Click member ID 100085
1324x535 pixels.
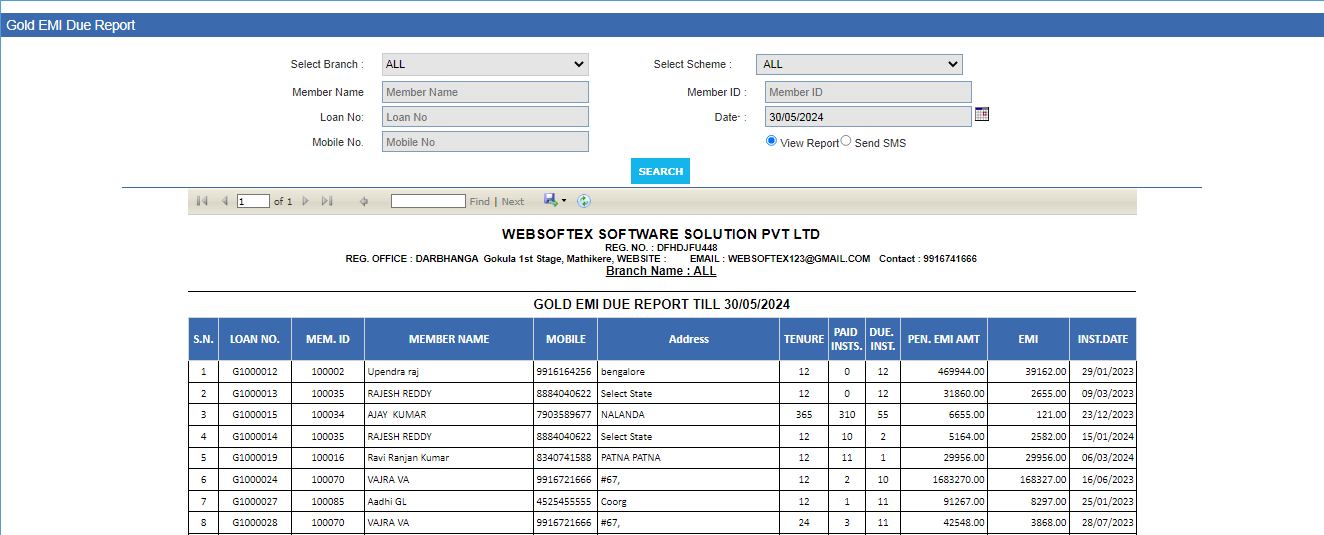coord(328,501)
